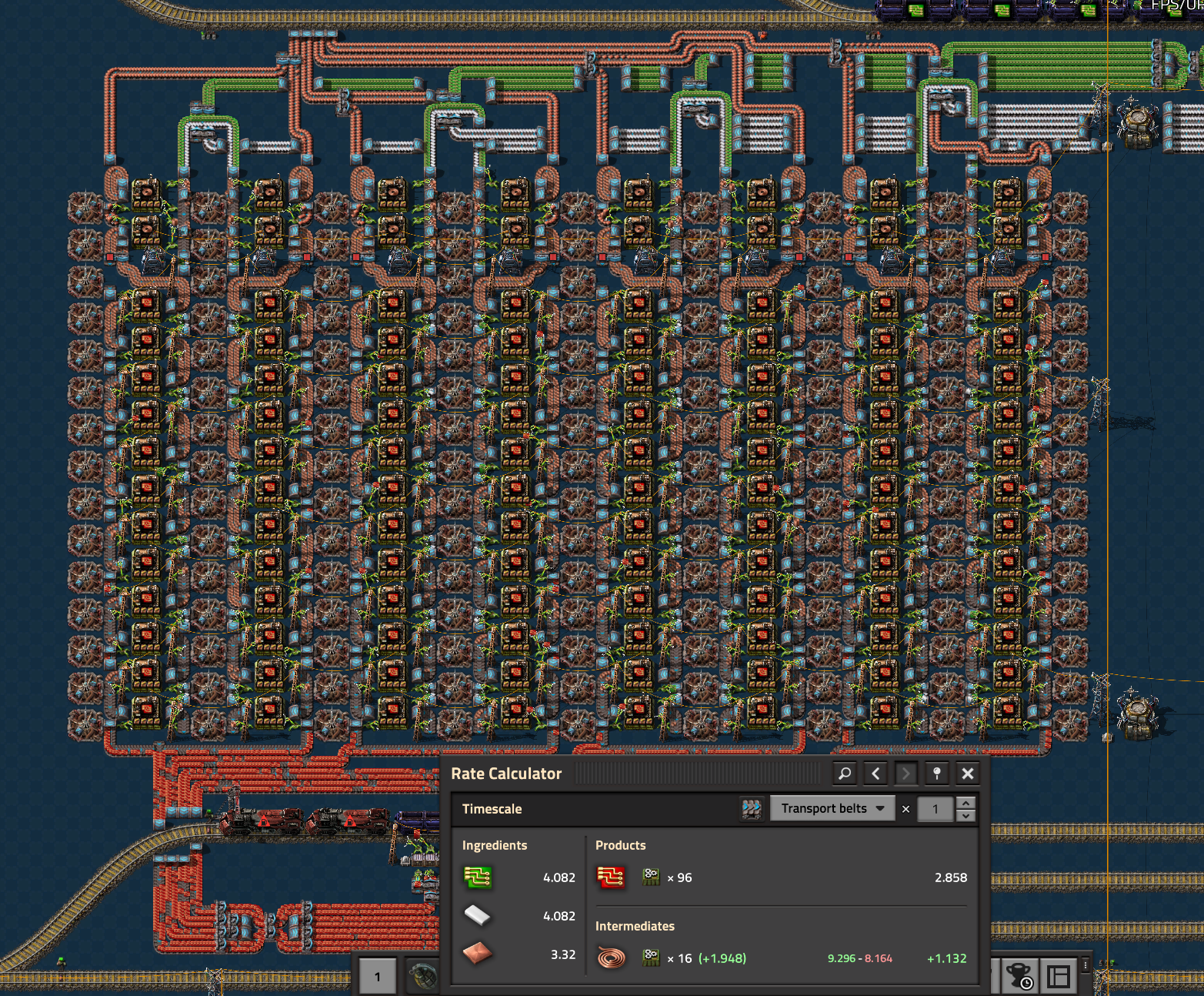Click the green (+1.948) surplus machines value
This screenshot has height=996, width=1204.
[722, 958]
